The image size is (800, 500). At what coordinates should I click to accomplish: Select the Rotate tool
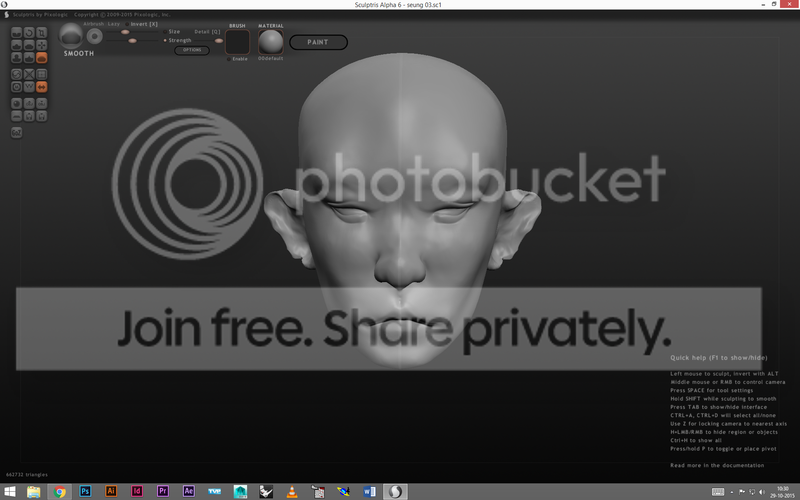[29, 33]
